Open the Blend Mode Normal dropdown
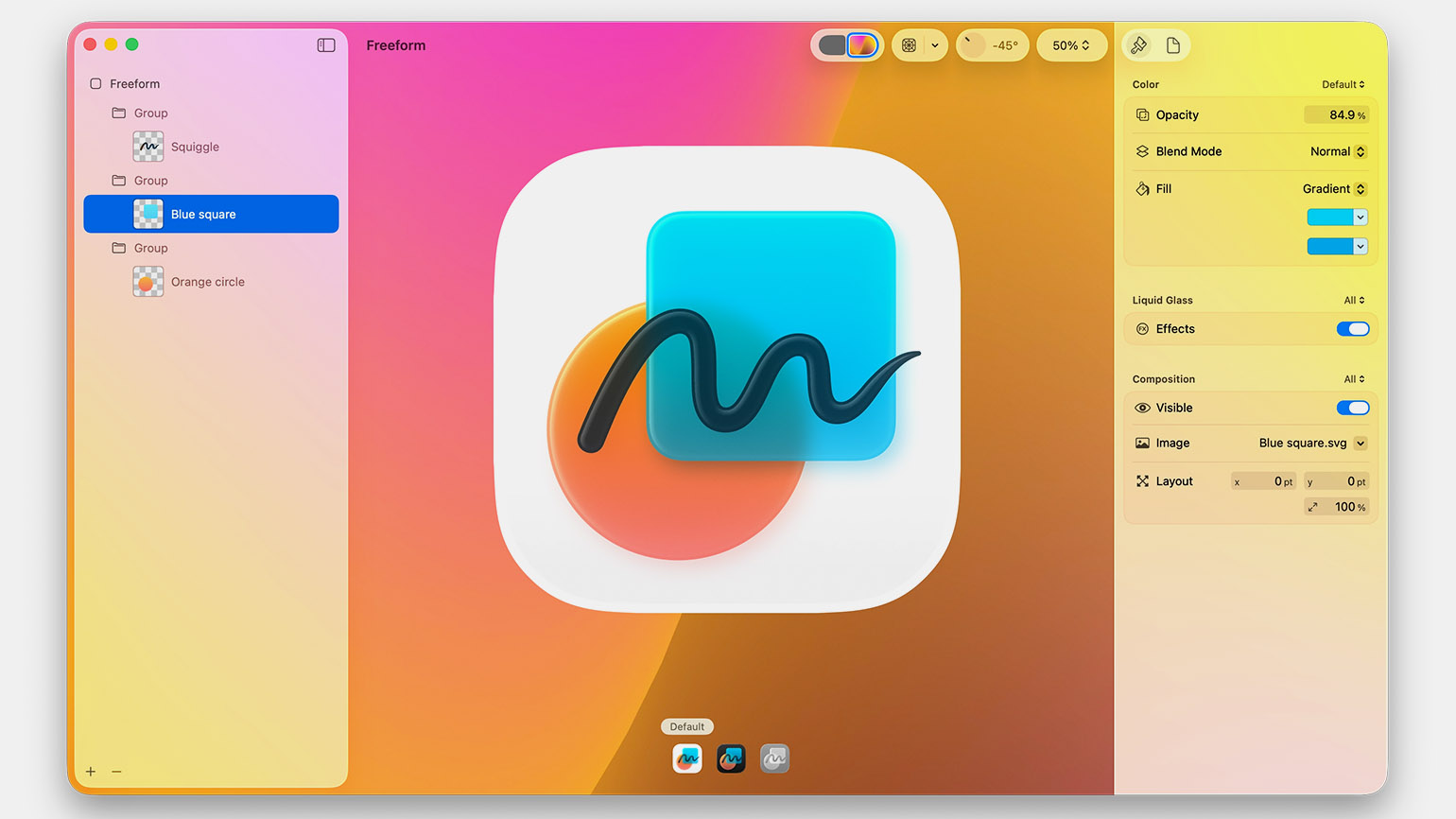This screenshot has width=1456, height=819. point(1338,151)
